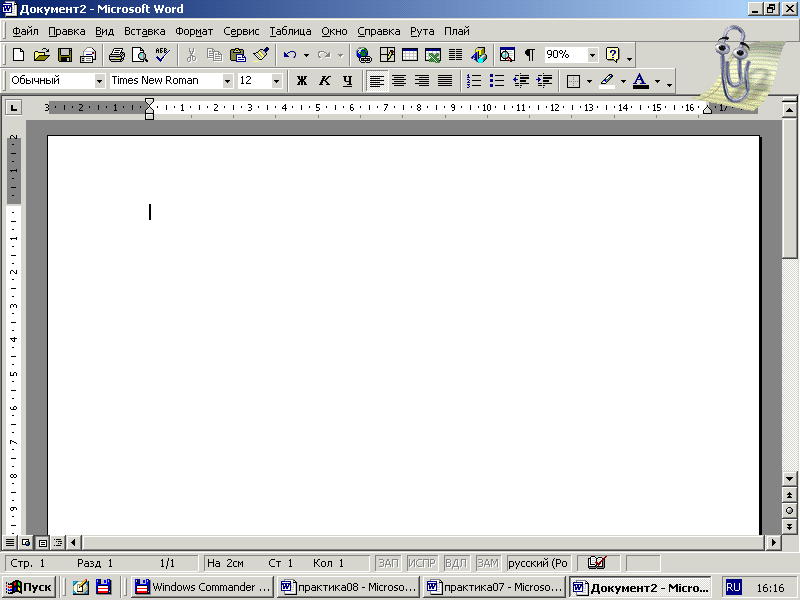Open Word help question mark icon
The width and height of the screenshot is (800, 600).
[x=612, y=55]
